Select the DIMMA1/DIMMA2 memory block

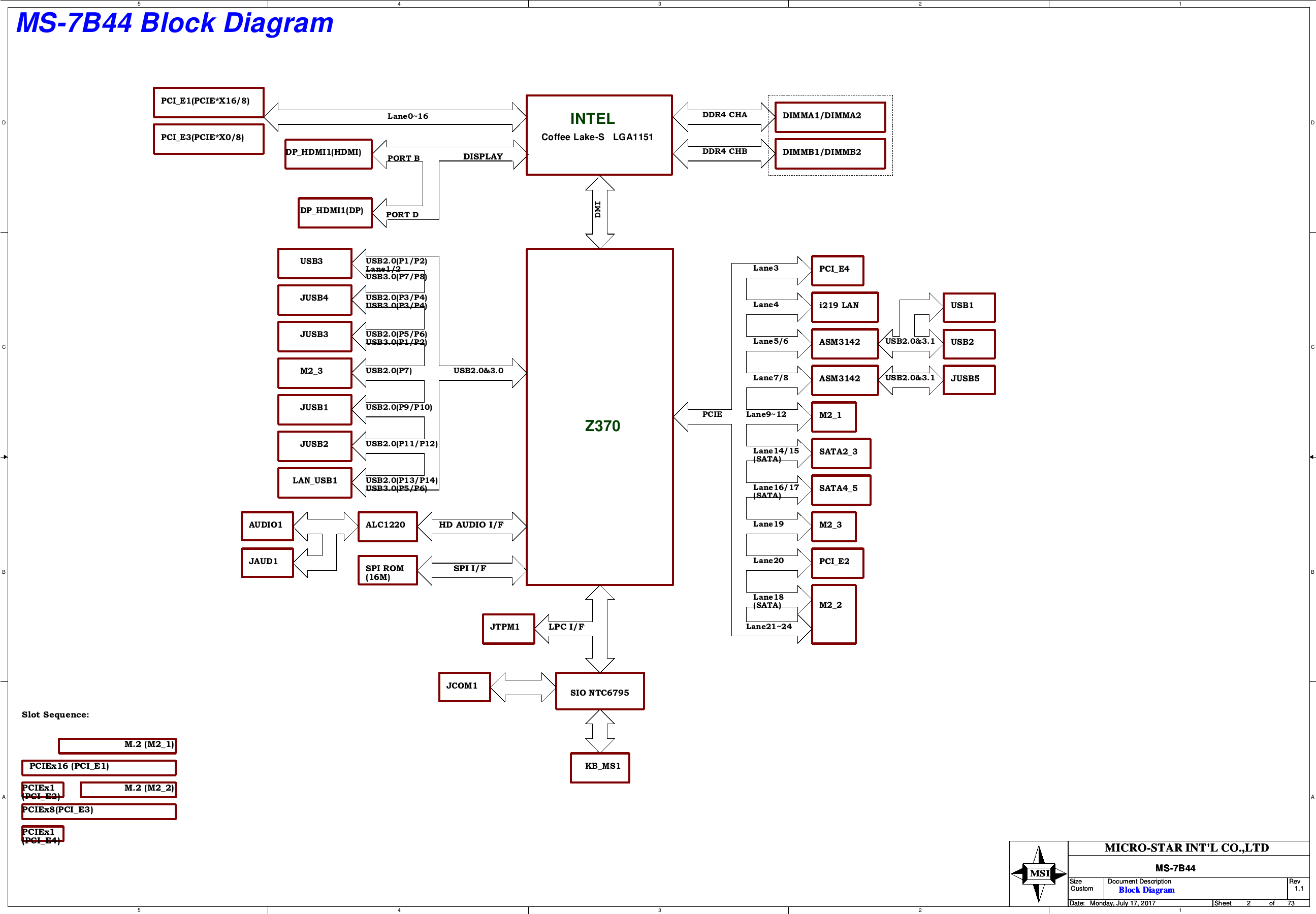(x=830, y=117)
